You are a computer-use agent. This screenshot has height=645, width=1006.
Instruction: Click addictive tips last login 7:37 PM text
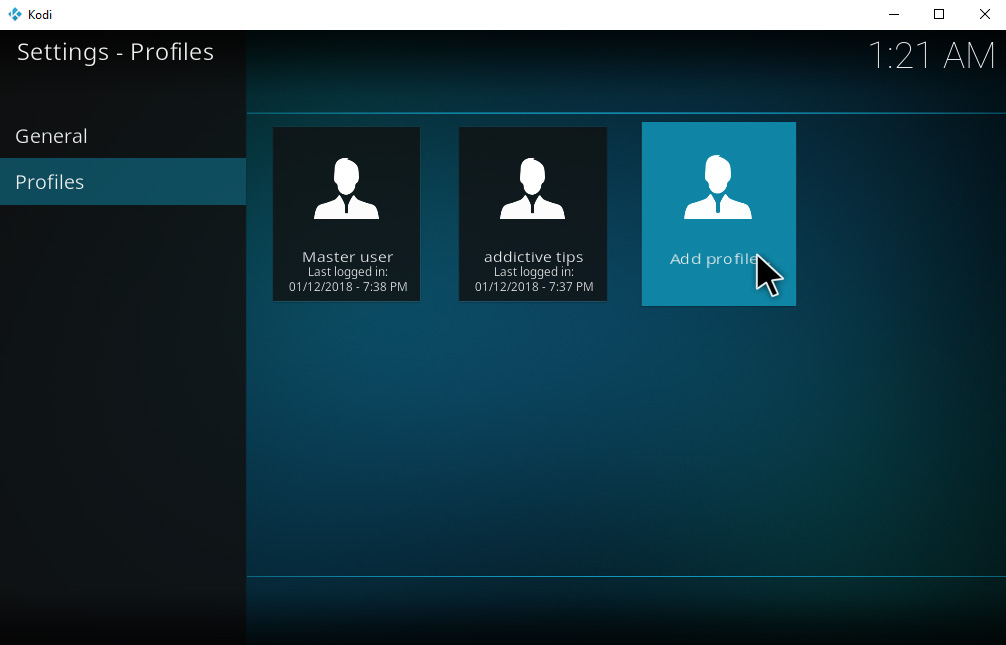pos(534,279)
